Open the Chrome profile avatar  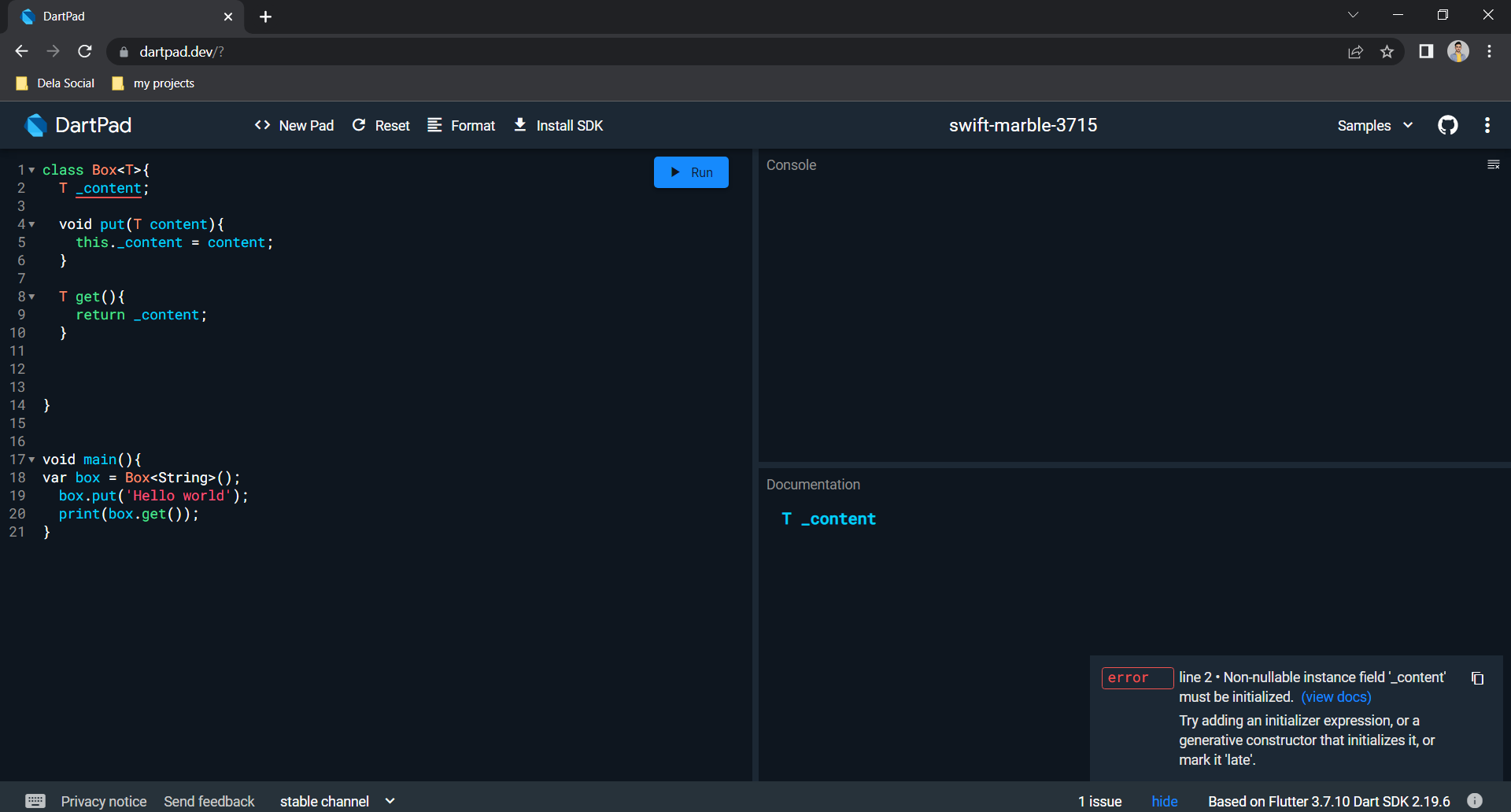click(x=1457, y=51)
